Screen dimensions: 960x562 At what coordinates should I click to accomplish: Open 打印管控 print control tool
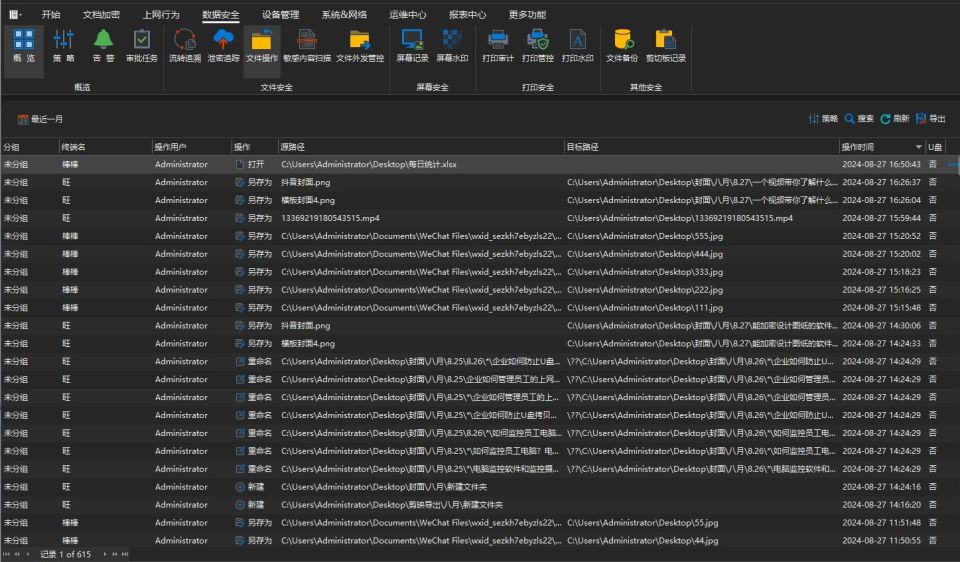coord(538,46)
